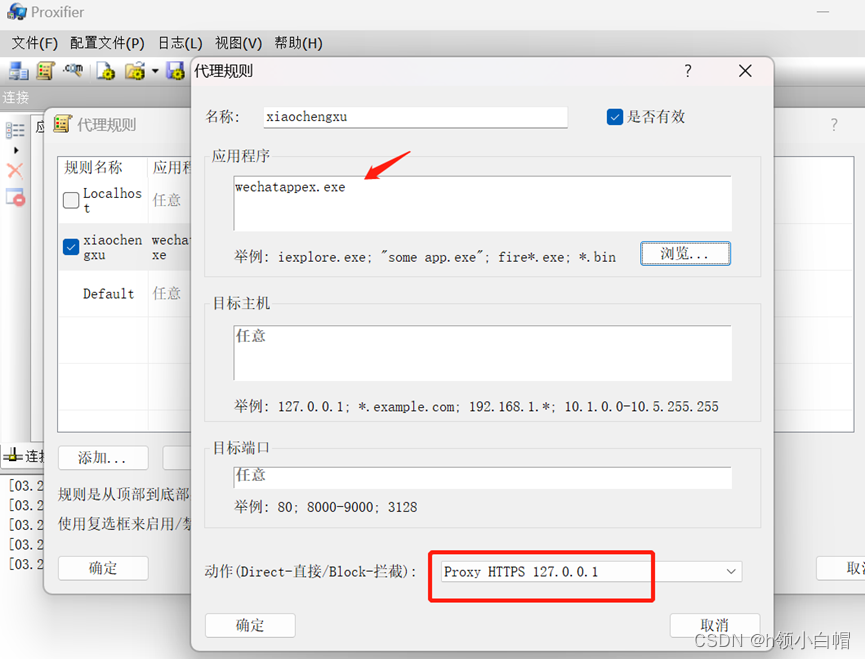Open the 配置文件(P) menu
The height and width of the screenshot is (659, 865).
(107, 43)
